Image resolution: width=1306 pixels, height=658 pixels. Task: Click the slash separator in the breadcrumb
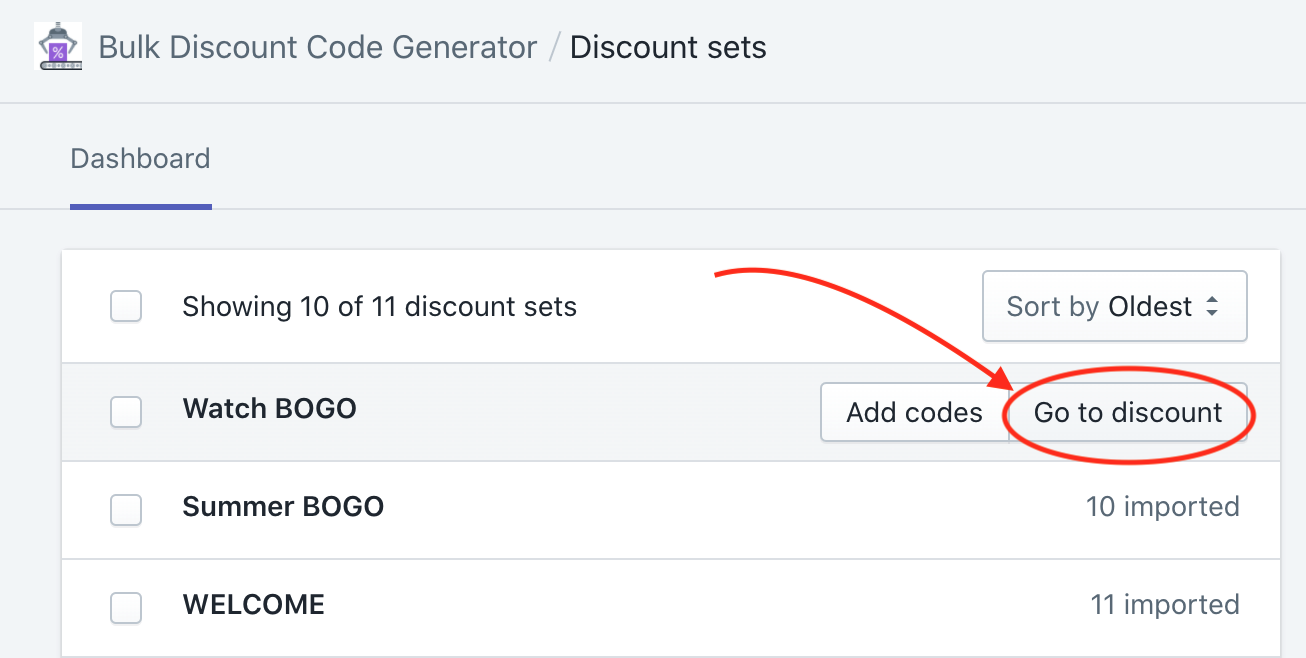pos(553,48)
